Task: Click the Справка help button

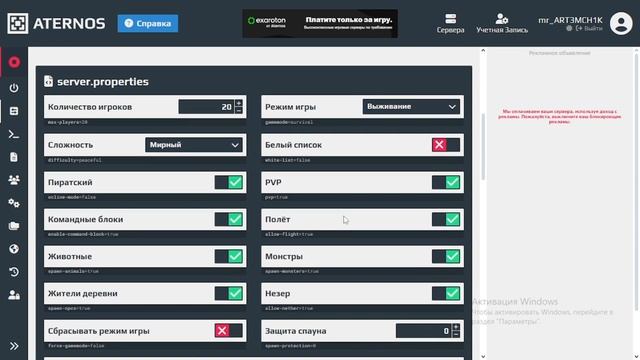Action: [x=148, y=24]
